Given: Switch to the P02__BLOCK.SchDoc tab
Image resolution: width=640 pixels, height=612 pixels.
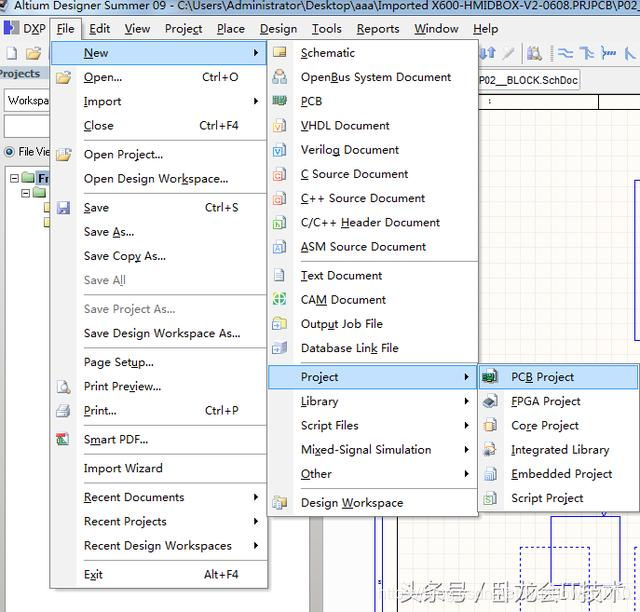Looking at the screenshot, I should click(x=529, y=80).
